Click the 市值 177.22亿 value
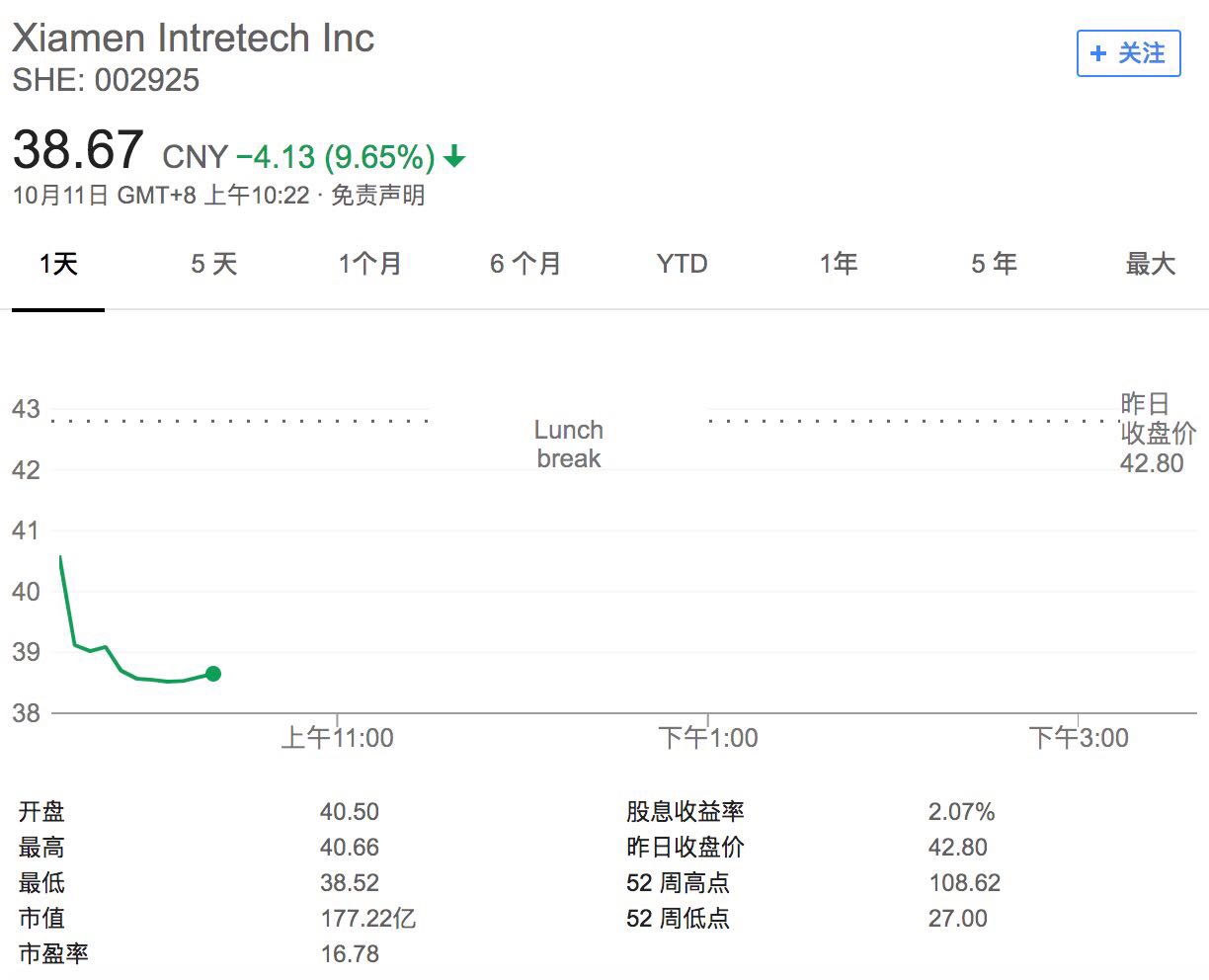 click(x=367, y=919)
